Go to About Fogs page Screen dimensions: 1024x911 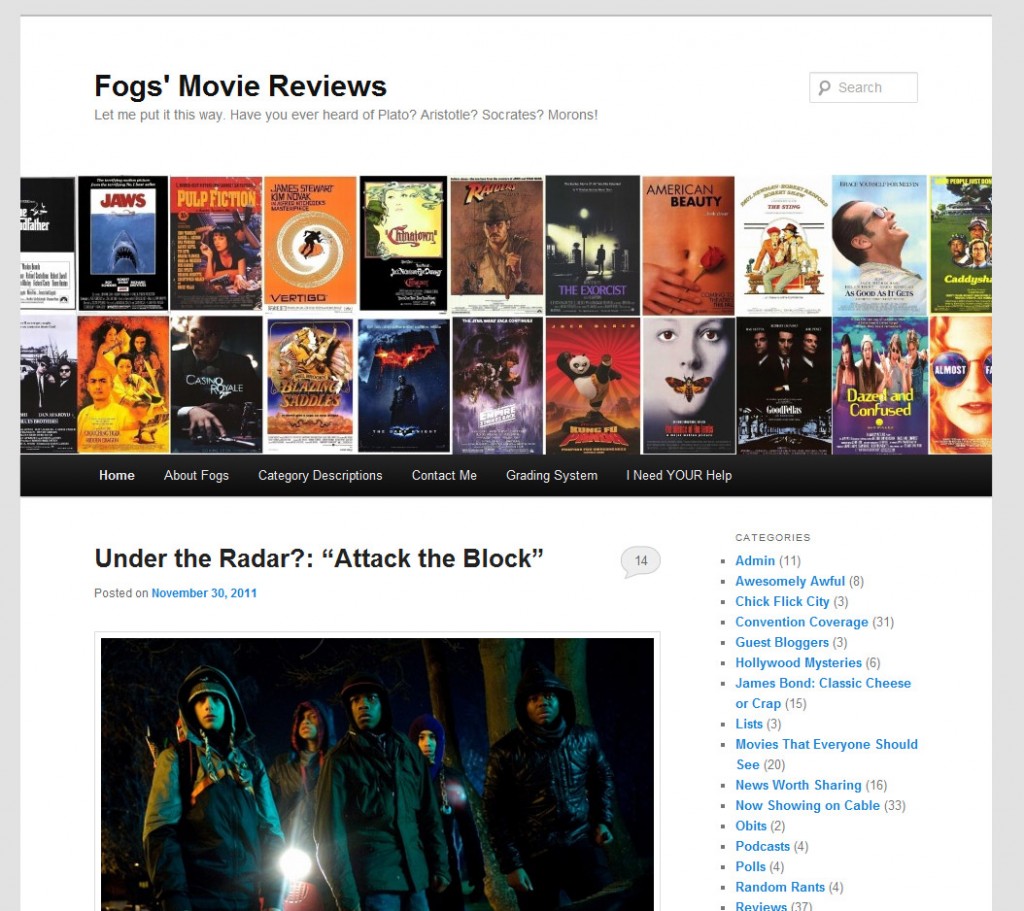196,475
